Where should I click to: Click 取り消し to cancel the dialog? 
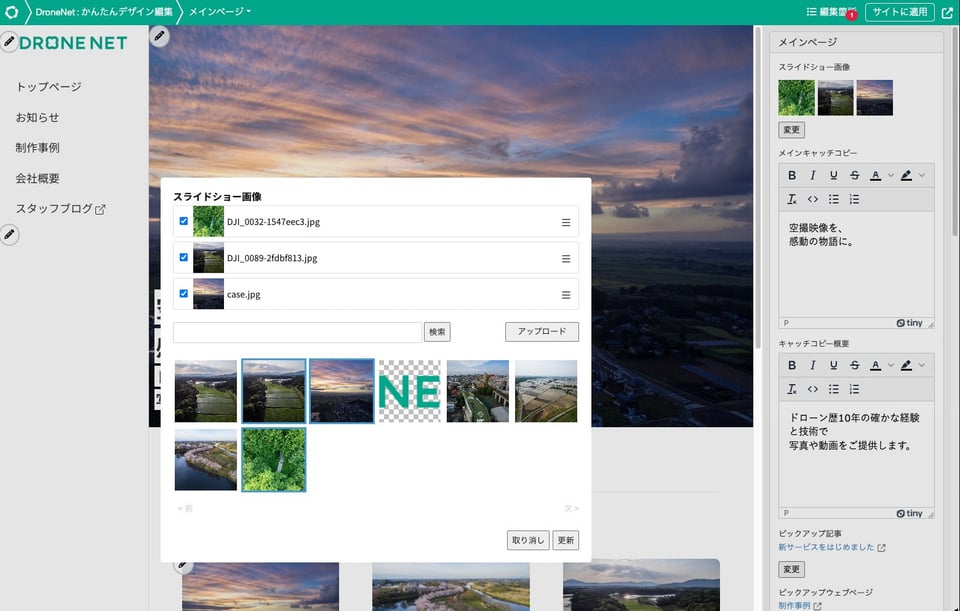[528, 540]
